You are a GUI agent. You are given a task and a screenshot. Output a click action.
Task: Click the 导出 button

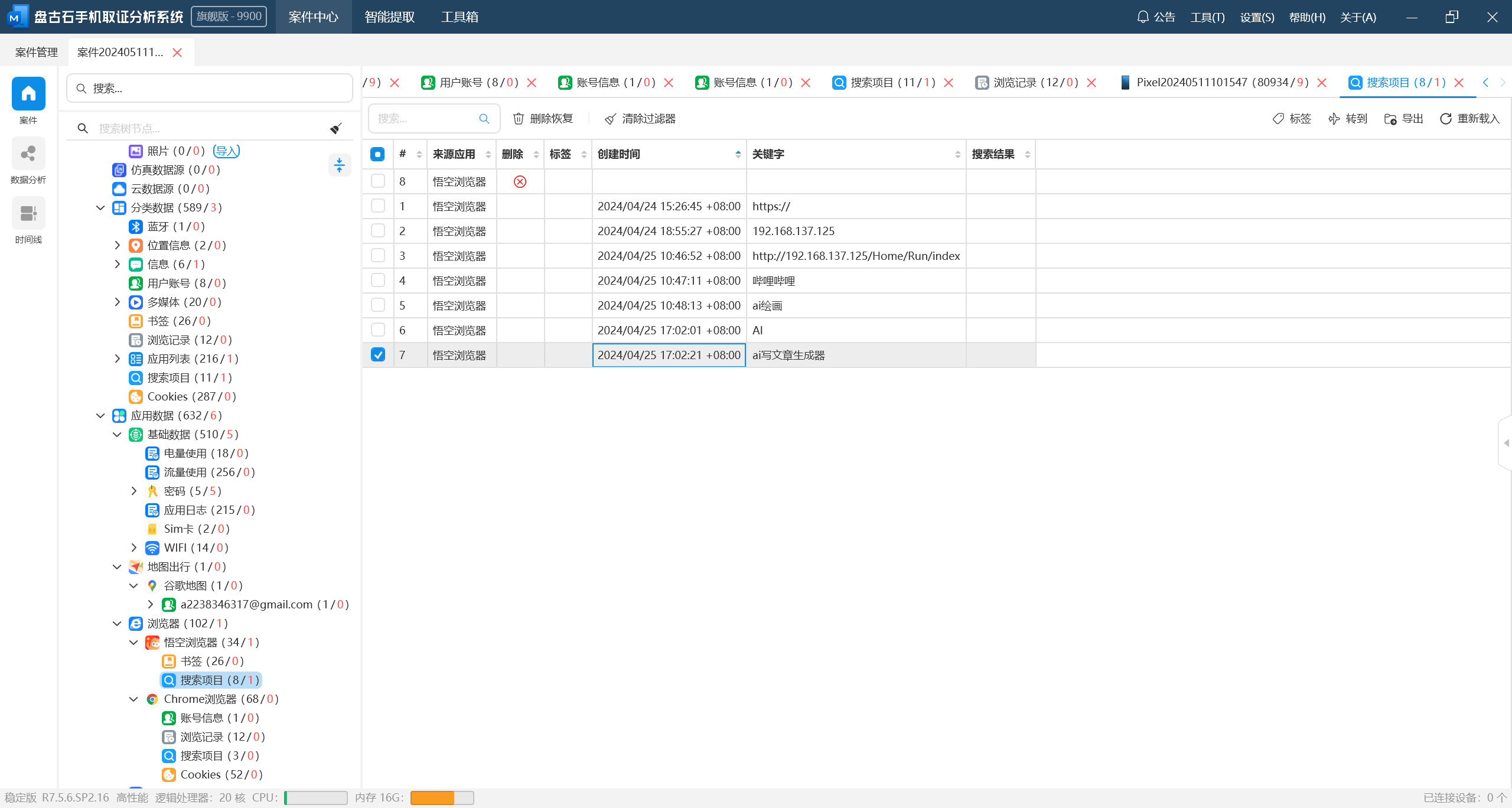[1404, 119]
